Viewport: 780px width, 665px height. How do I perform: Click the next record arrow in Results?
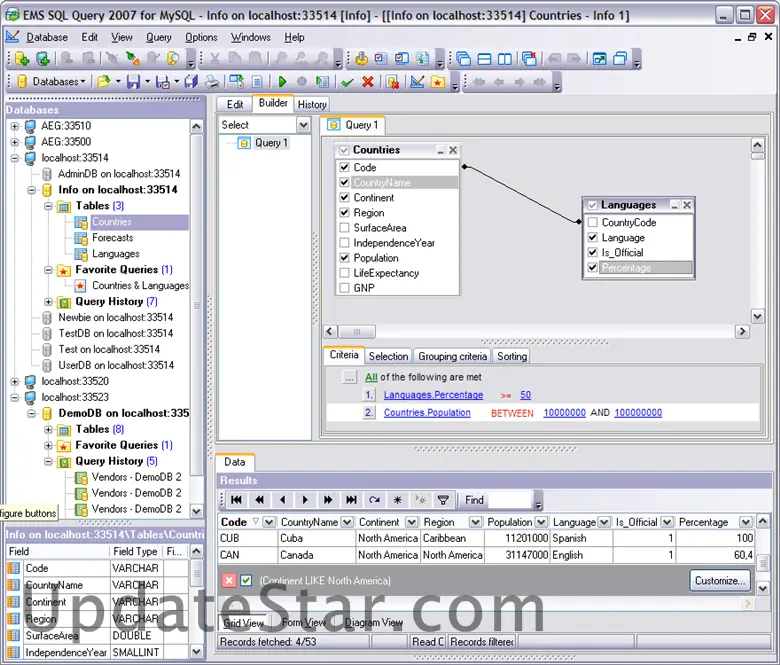point(305,500)
